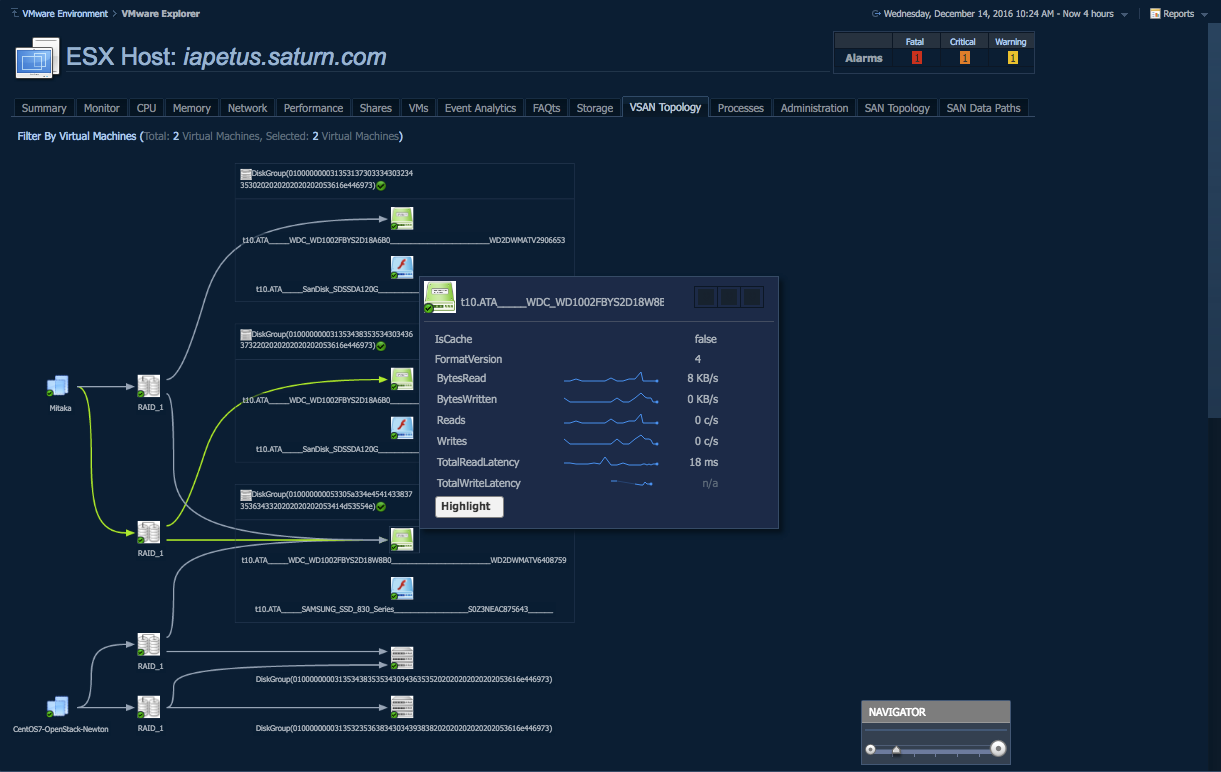
Task: Click the 'FormatVersion' property label
Action: click(x=469, y=359)
